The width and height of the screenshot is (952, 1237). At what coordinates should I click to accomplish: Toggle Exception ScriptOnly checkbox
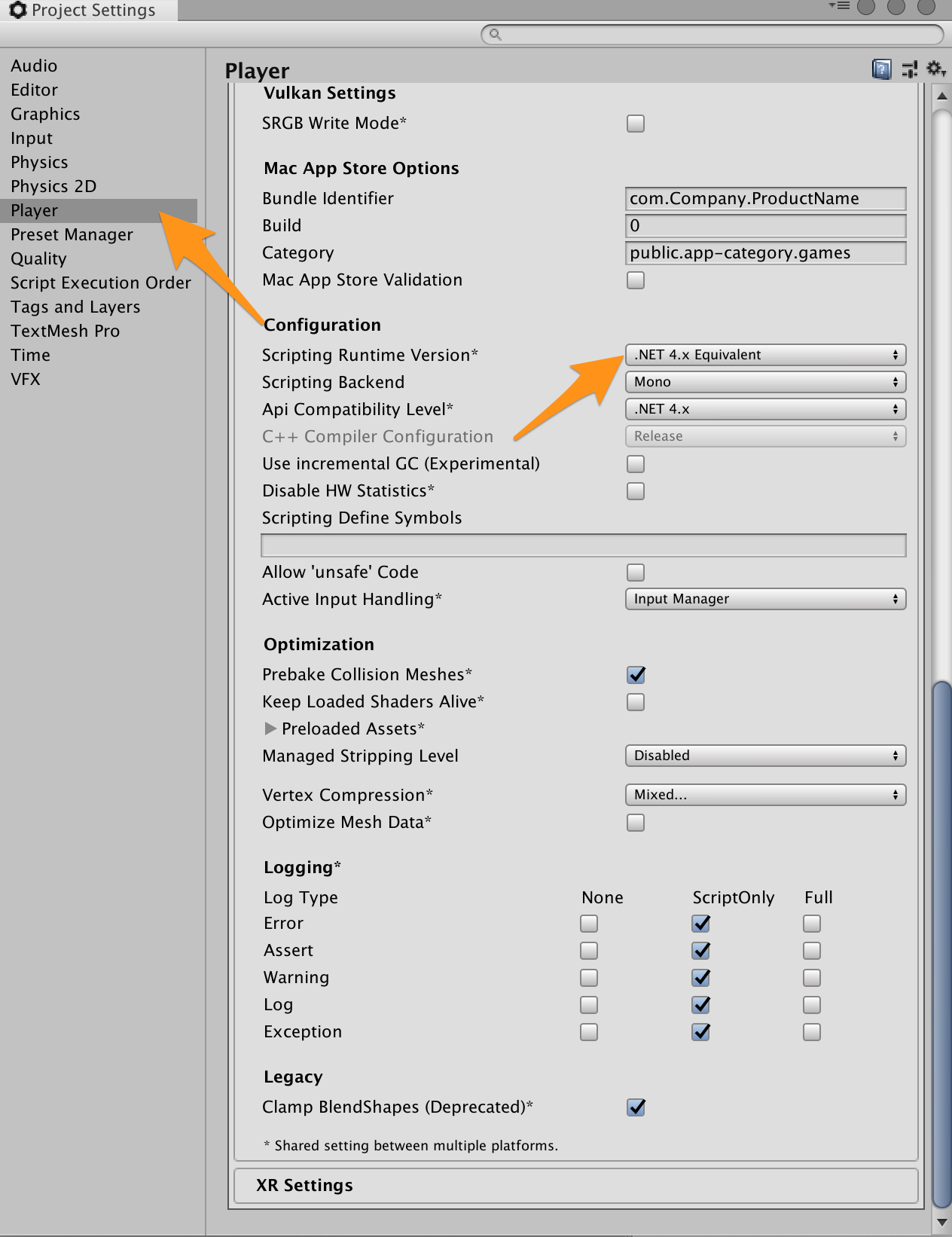pos(700,1032)
